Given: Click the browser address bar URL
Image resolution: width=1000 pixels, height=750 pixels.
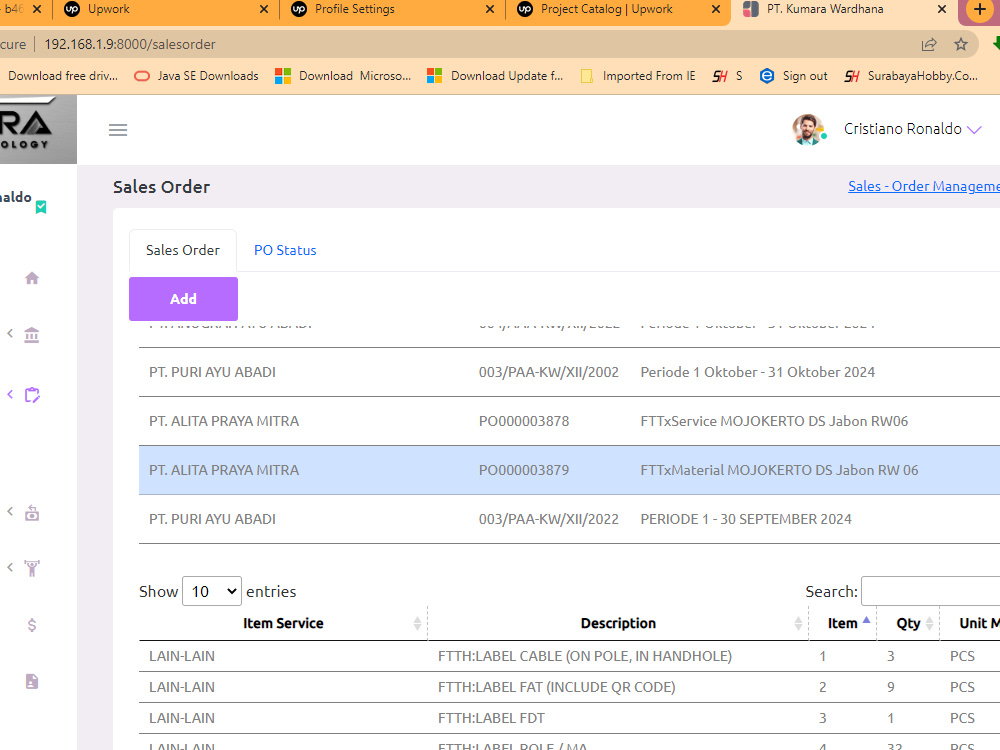Looking at the screenshot, I should (130, 44).
